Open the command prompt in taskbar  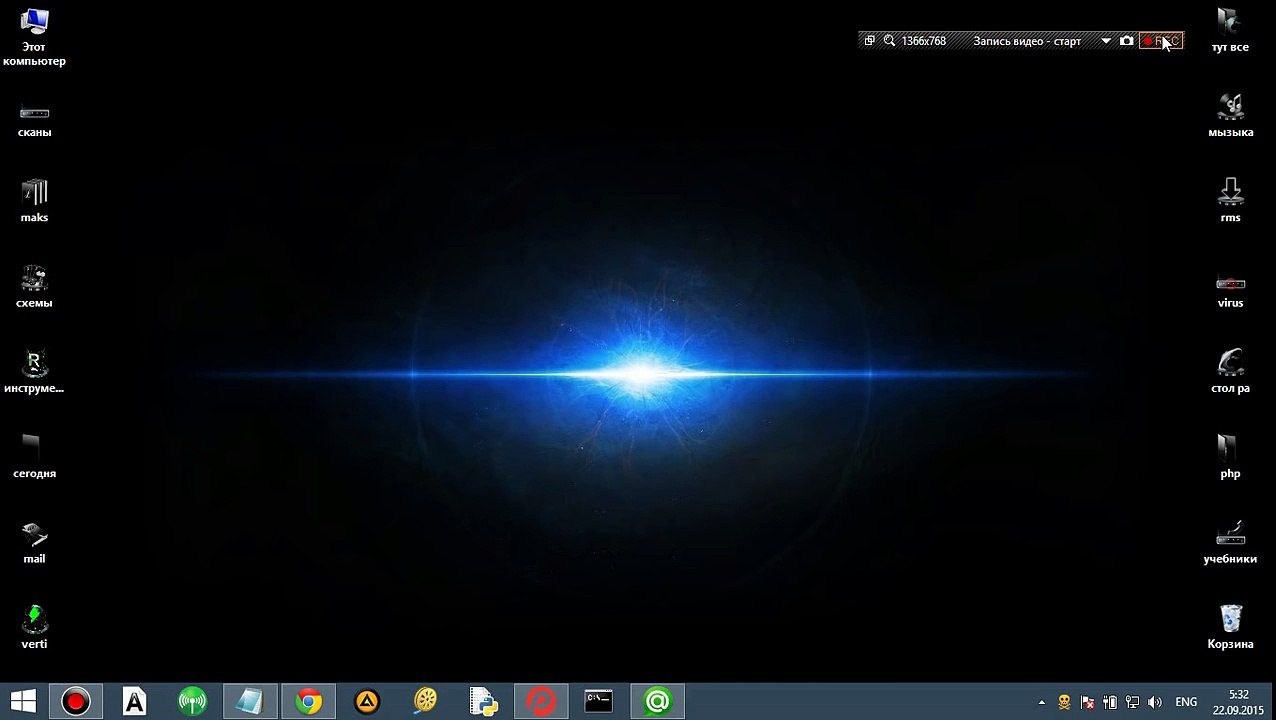coord(599,702)
